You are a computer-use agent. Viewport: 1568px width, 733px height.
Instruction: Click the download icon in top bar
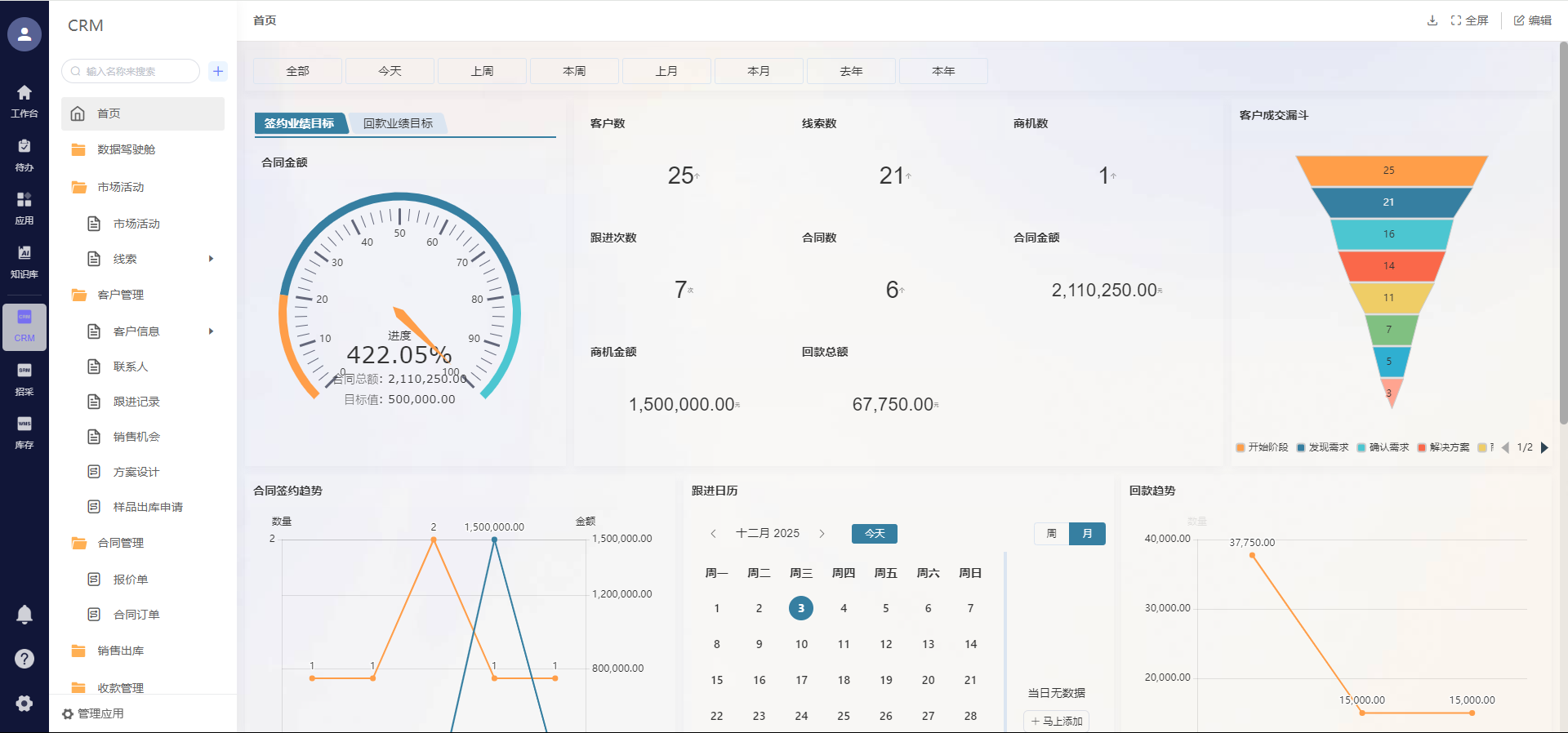click(x=1432, y=20)
